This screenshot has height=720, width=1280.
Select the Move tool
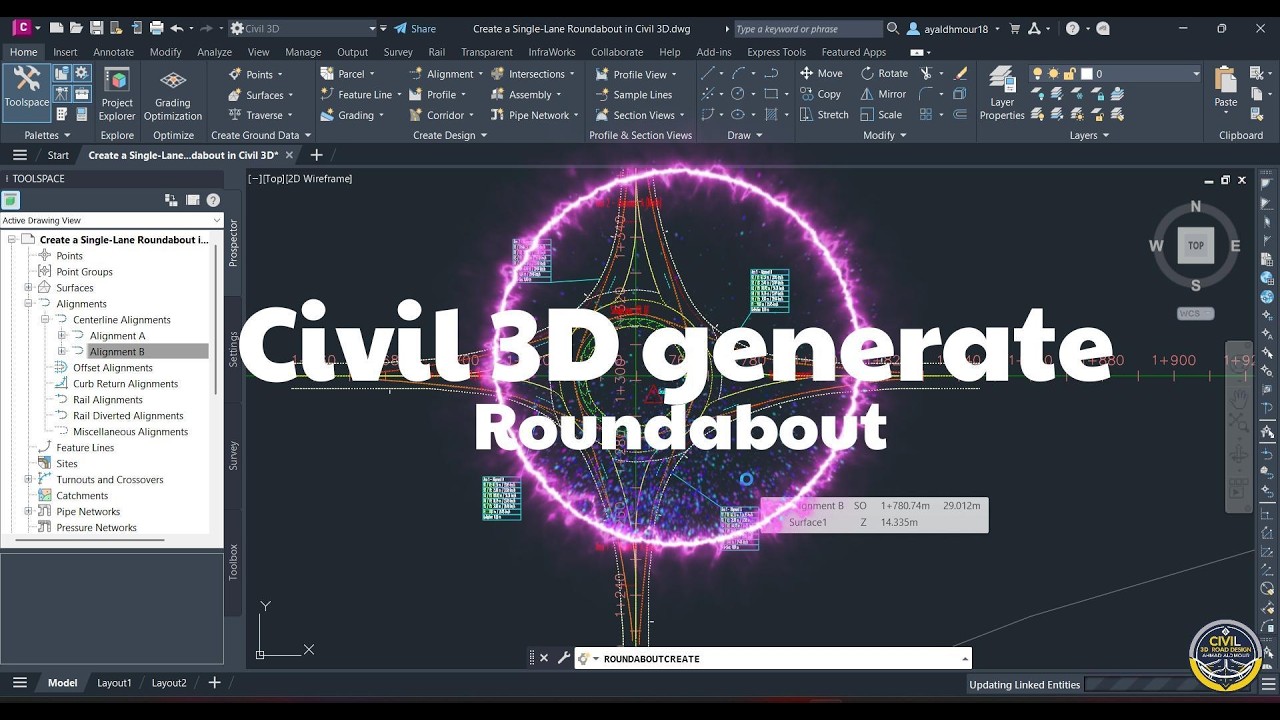[821, 73]
